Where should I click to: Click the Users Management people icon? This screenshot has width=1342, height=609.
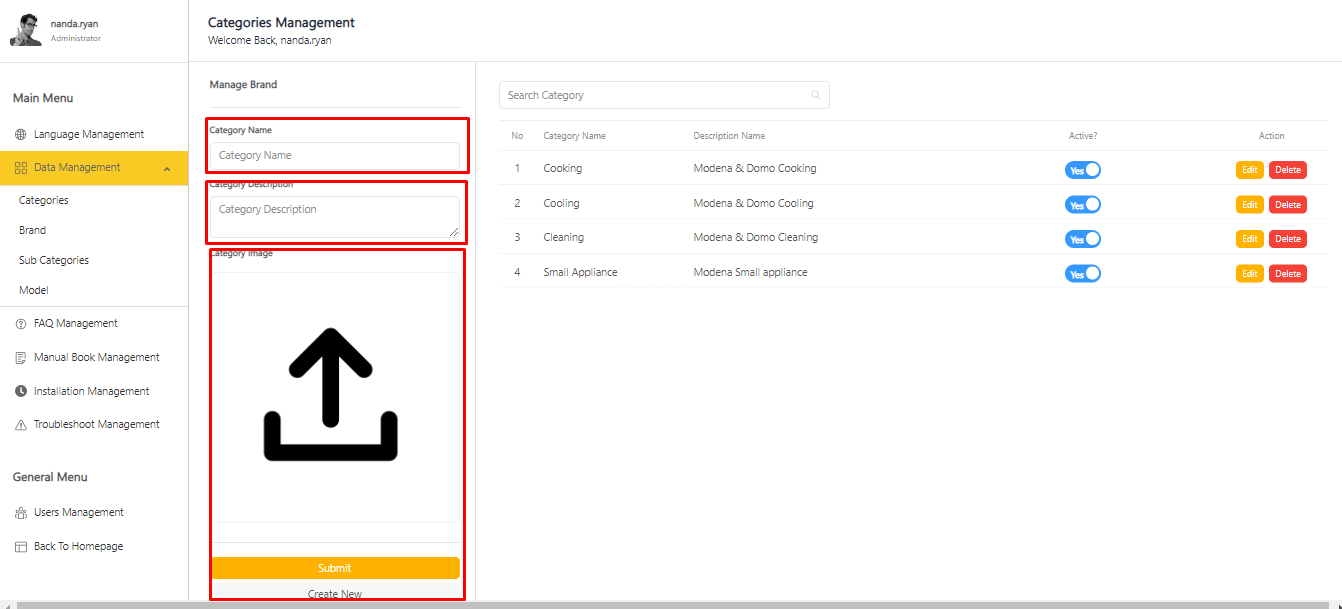pos(21,513)
